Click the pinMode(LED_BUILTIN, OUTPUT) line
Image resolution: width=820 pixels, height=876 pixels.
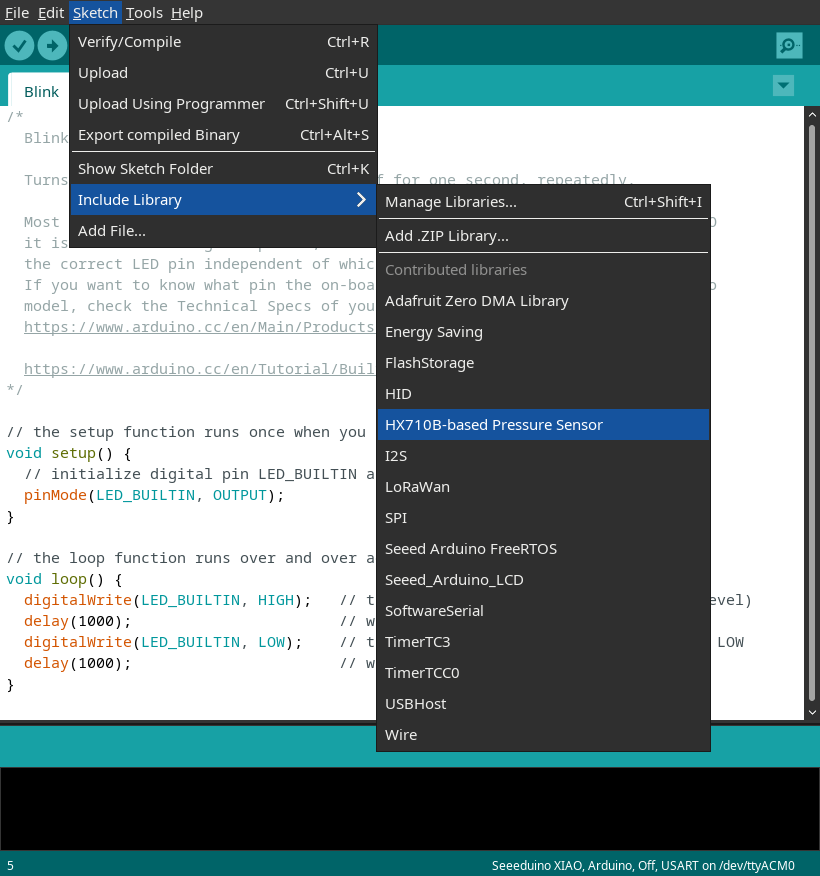pos(154,495)
